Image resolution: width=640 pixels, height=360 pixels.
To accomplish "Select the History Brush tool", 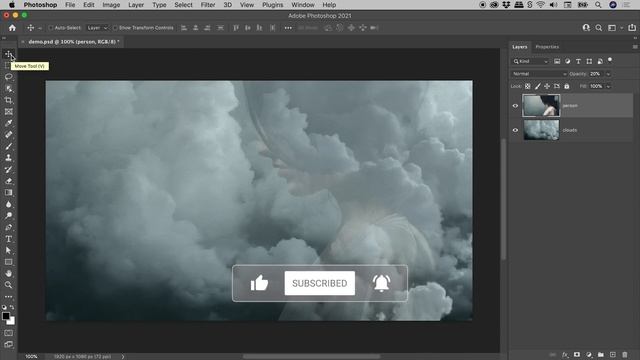I will click(8, 169).
